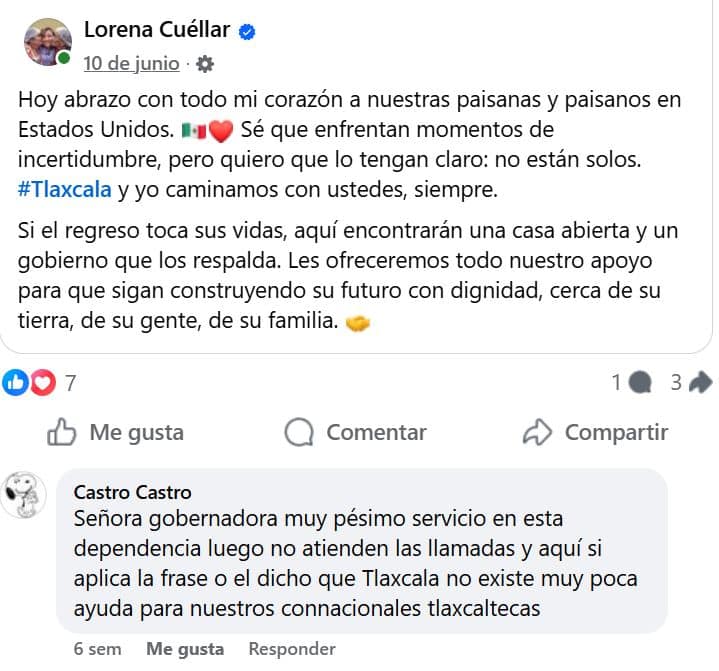This screenshot has width=719, height=671.
Task: Open Castro Castro's Snoopy avatar
Action: (x=23, y=494)
